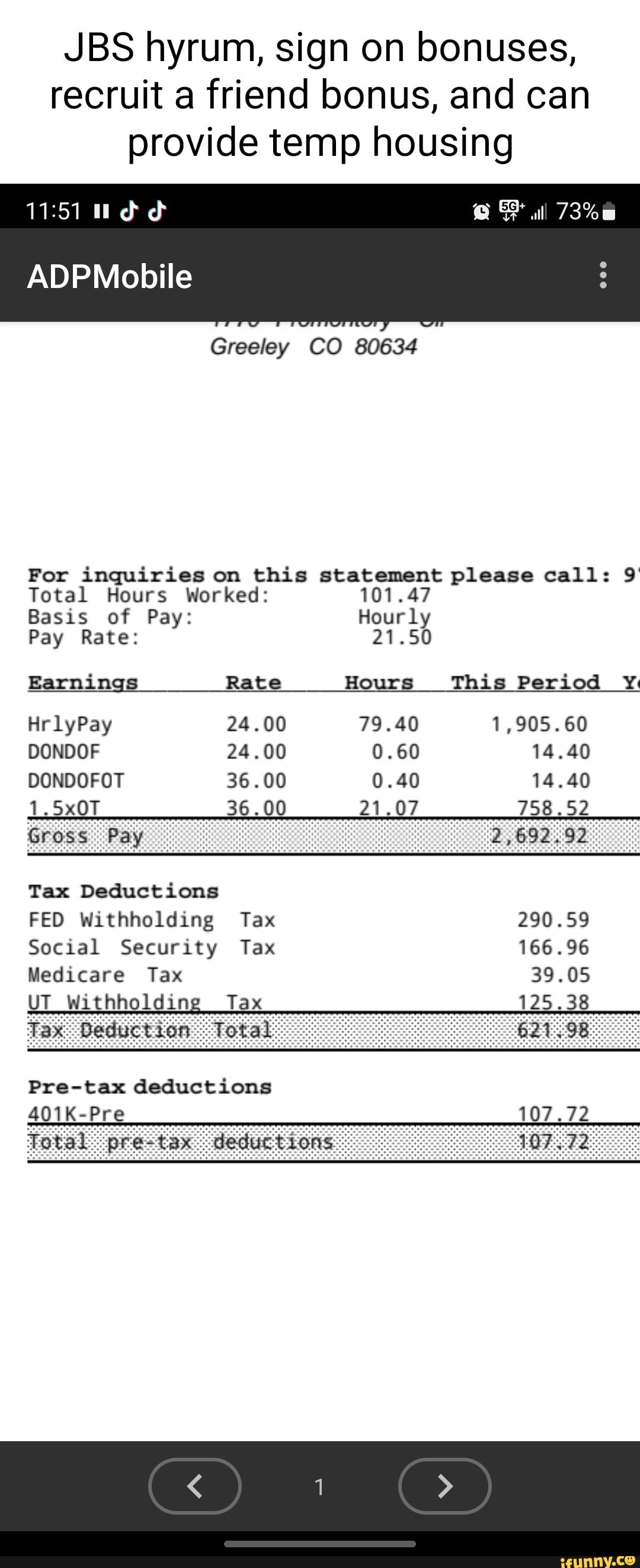Image resolution: width=640 pixels, height=1568 pixels.
Task: Tap the 11:51 clock time
Action: pyautogui.click(x=53, y=211)
